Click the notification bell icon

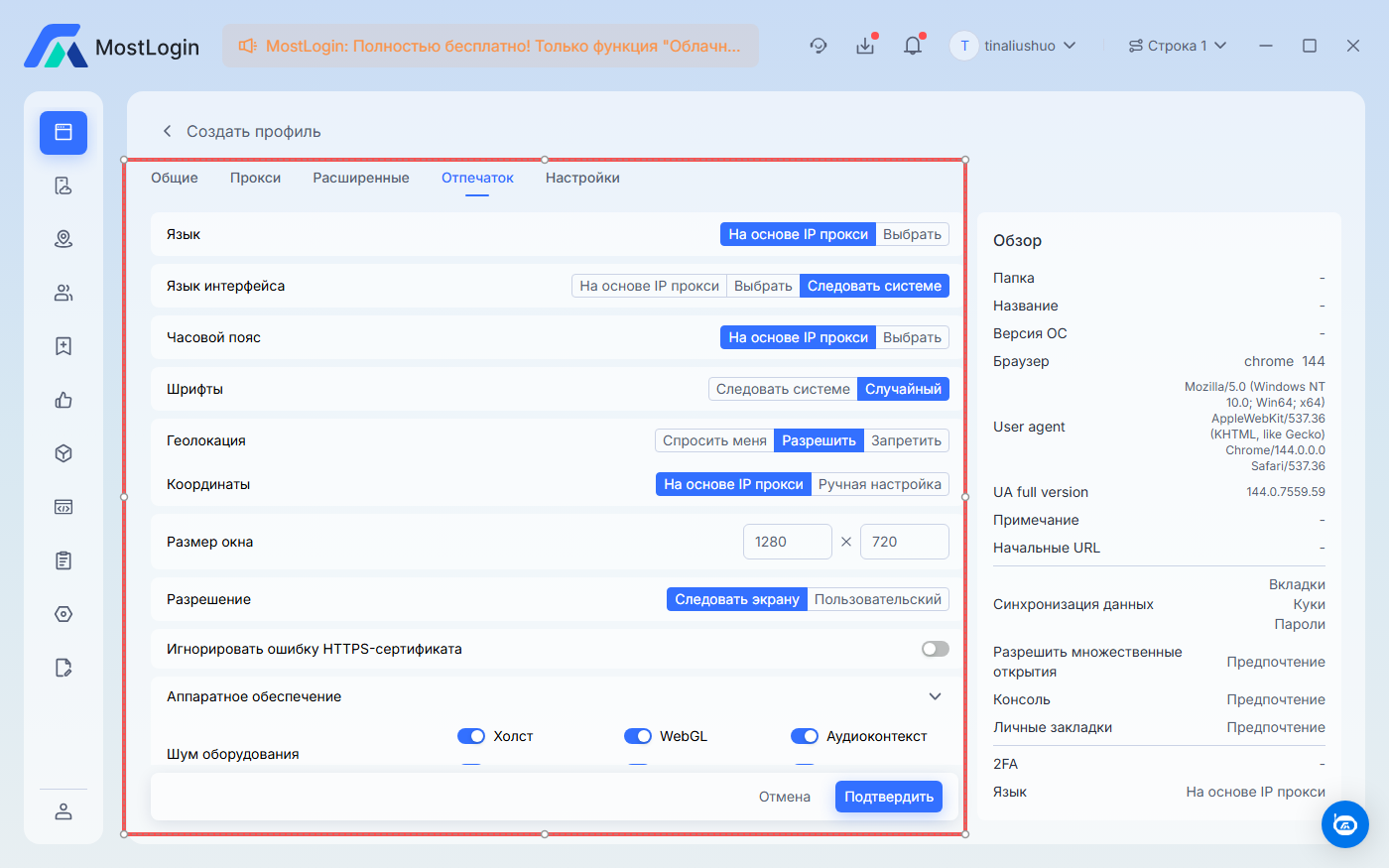[x=912, y=46]
